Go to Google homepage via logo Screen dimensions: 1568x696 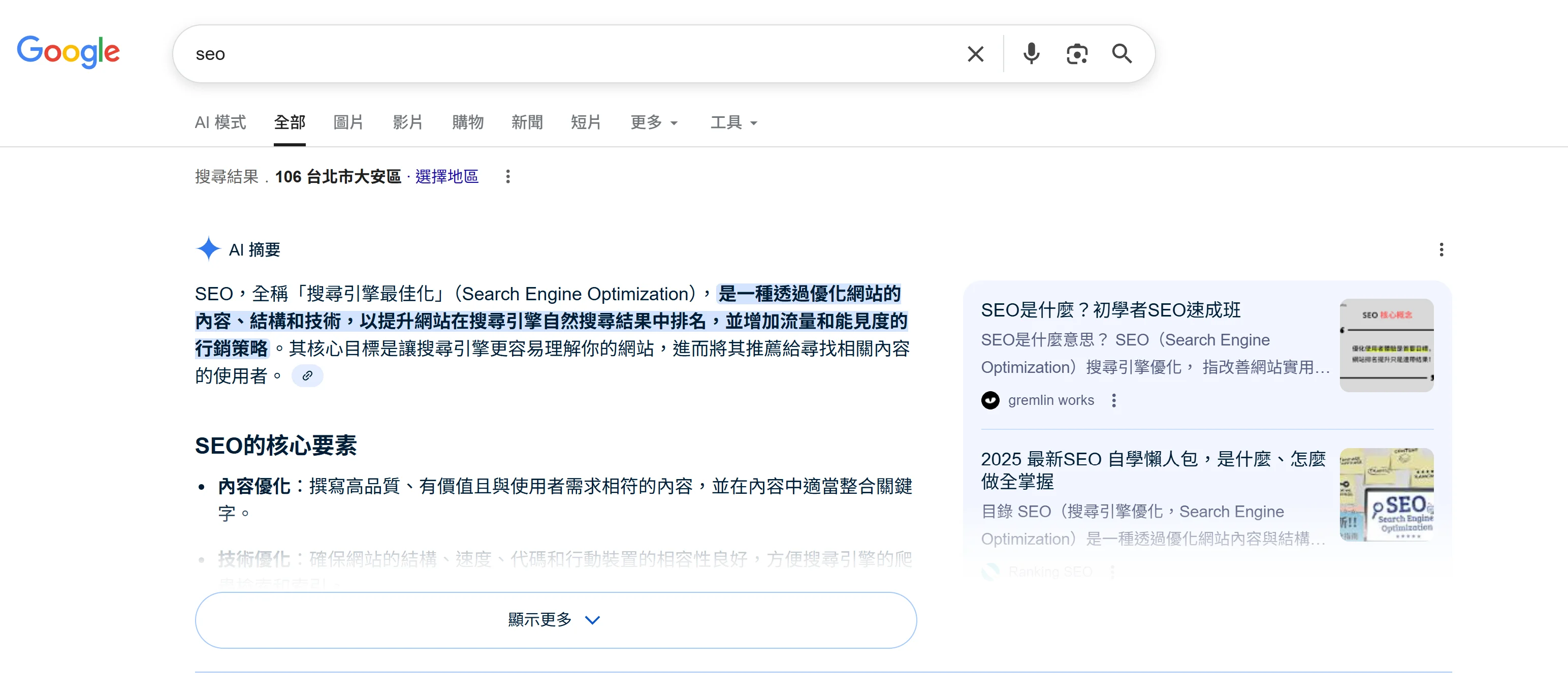(x=68, y=52)
